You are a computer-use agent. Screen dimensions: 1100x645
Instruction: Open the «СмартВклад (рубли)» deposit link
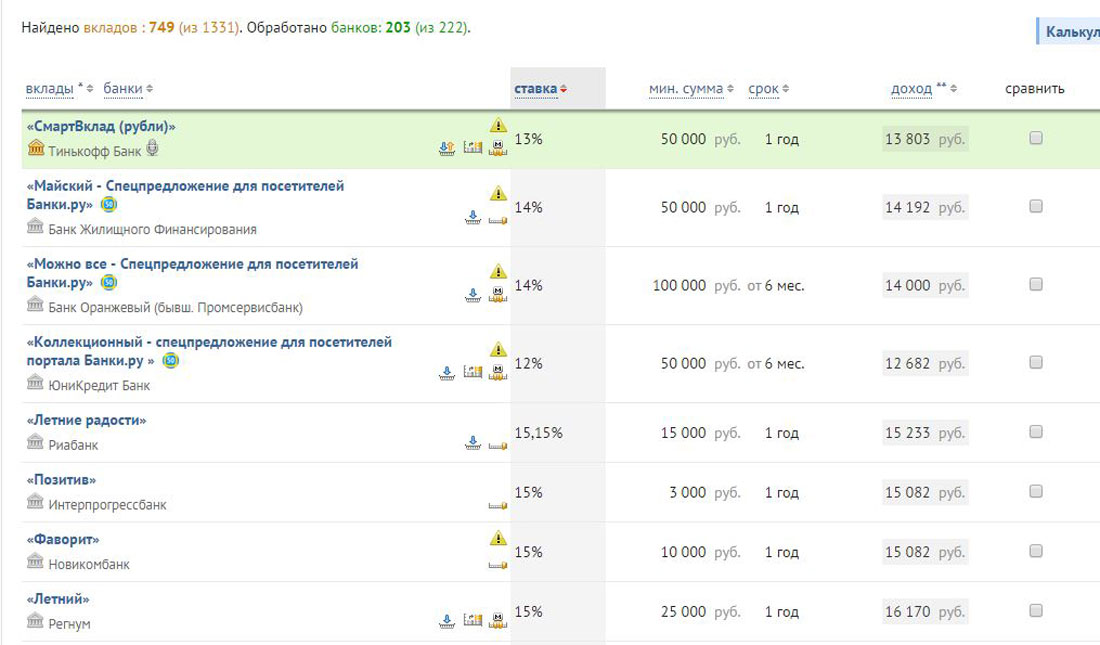(x=101, y=126)
